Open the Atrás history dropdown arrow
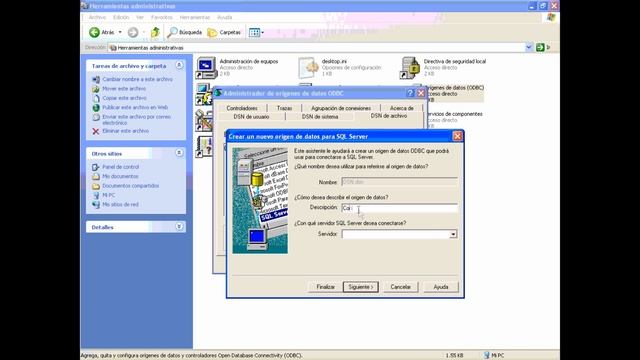Screen dimensions: 640x360 (120, 32)
